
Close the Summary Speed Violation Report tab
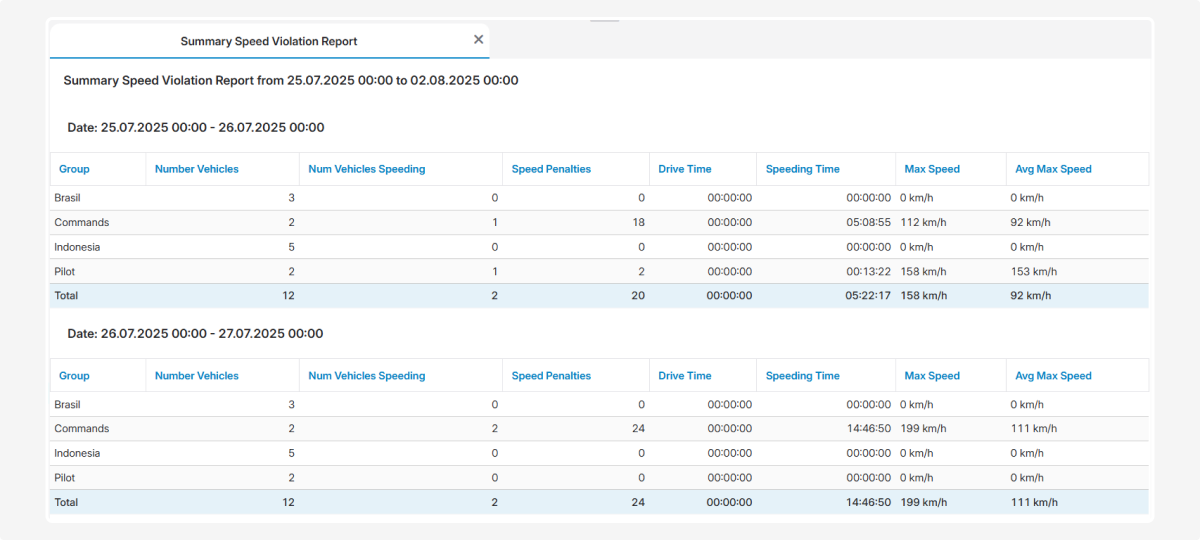(x=478, y=40)
